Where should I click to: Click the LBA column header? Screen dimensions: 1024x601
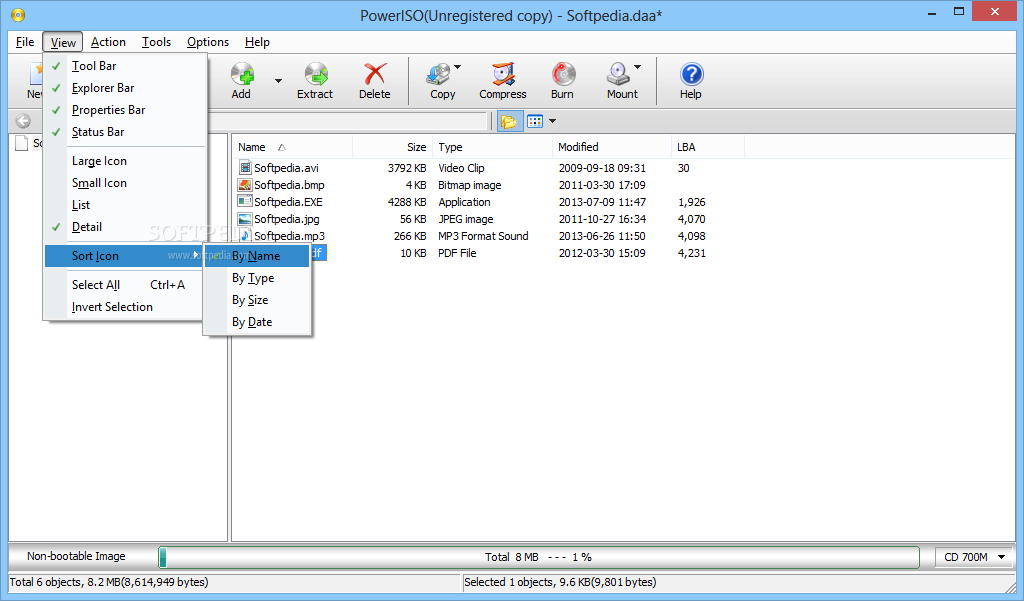[x=708, y=147]
